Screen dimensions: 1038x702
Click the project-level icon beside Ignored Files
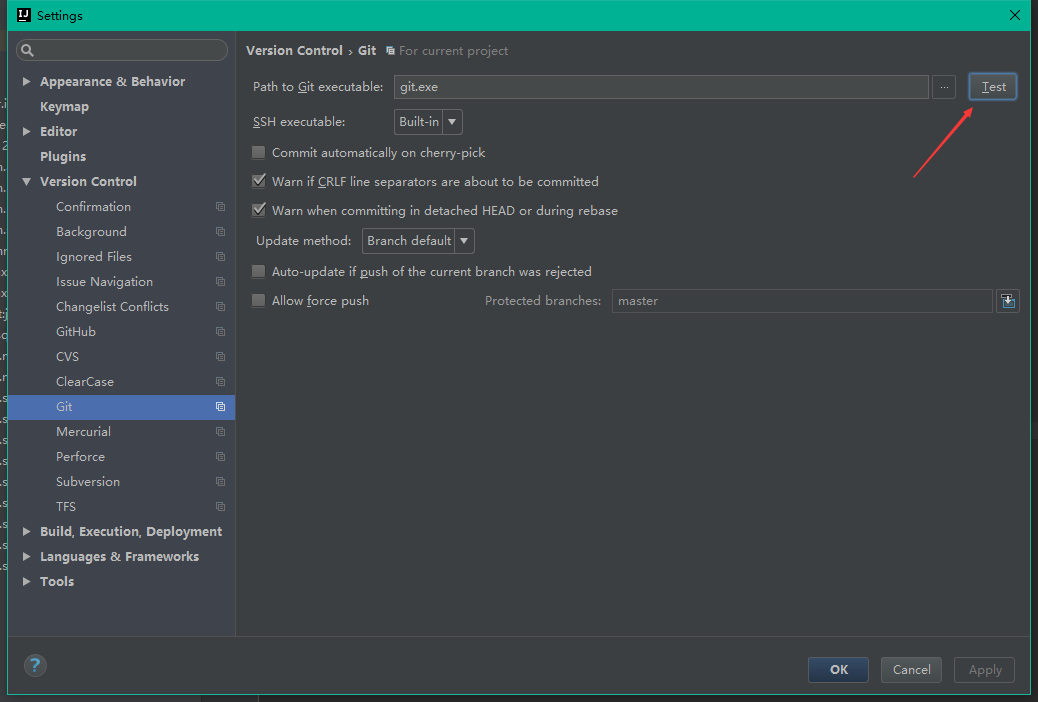pos(220,257)
